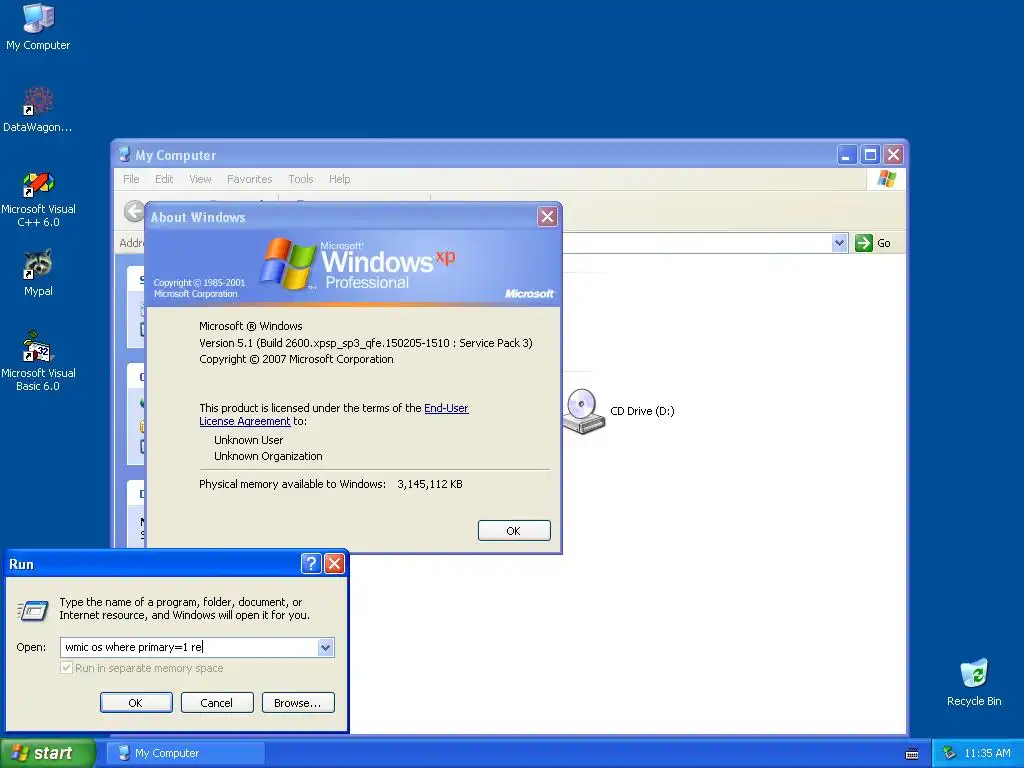1024x768 pixels.
Task: Open the File menu in My Computer
Action: pos(131,179)
